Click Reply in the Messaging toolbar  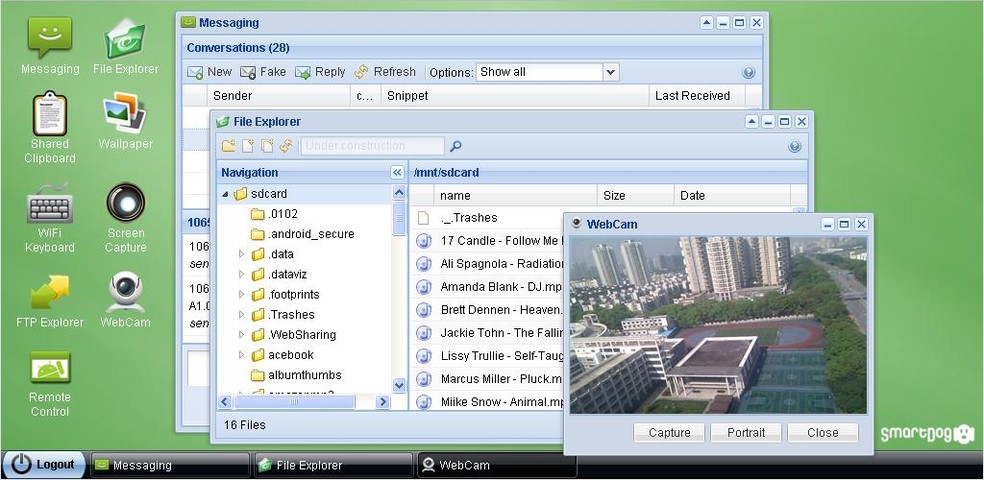(320, 72)
